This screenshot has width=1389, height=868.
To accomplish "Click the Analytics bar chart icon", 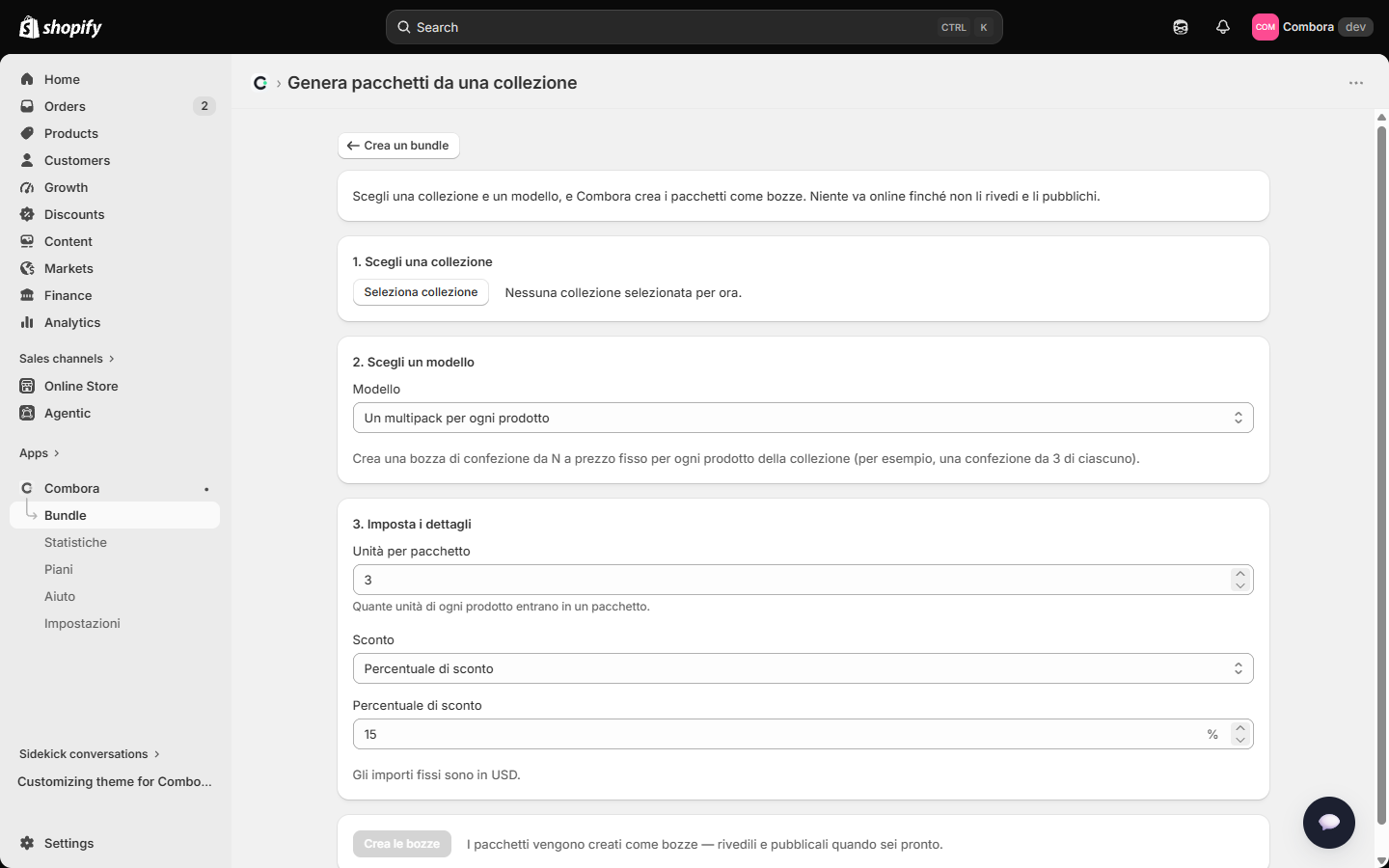I will tap(27, 322).
